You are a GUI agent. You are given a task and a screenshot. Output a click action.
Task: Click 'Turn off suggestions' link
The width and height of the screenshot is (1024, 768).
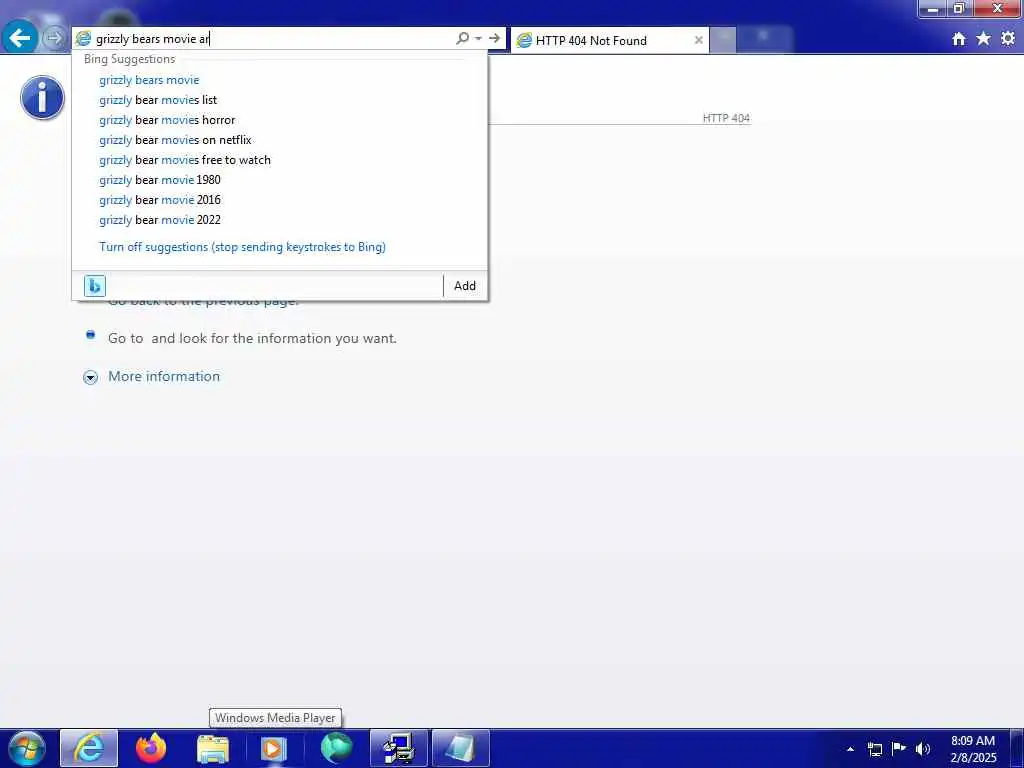[242, 247]
